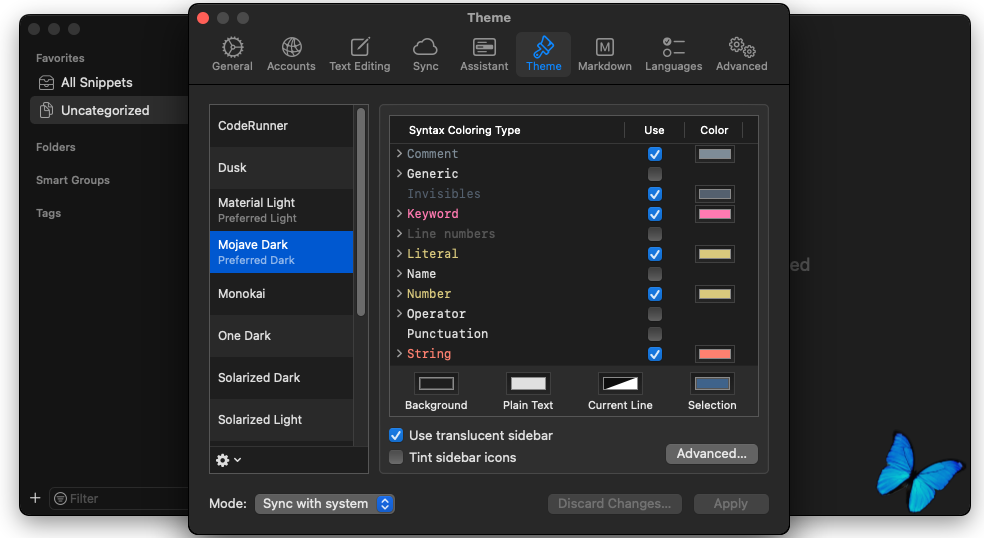Open the General preferences gear icon
984x538 pixels.
coord(232,48)
